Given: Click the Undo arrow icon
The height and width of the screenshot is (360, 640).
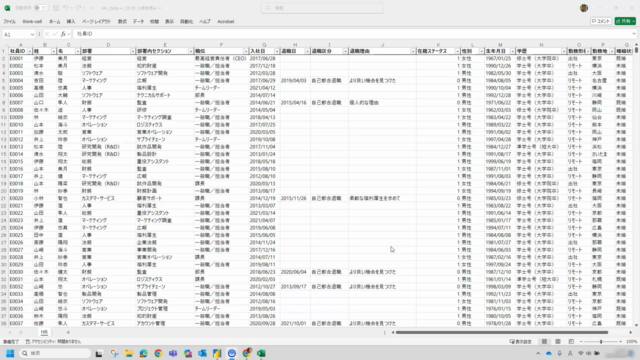Looking at the screenshot, I should [66, 8].
